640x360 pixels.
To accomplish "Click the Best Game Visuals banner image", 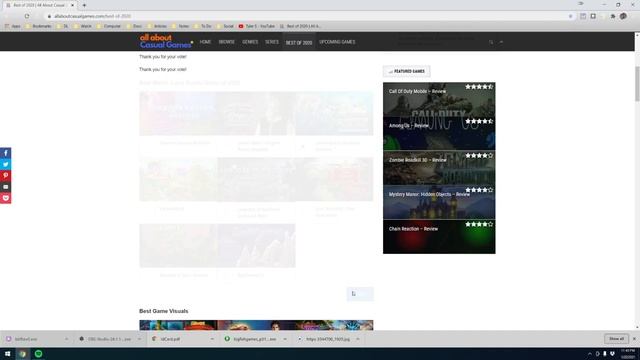I will click(x=256, y=325).
